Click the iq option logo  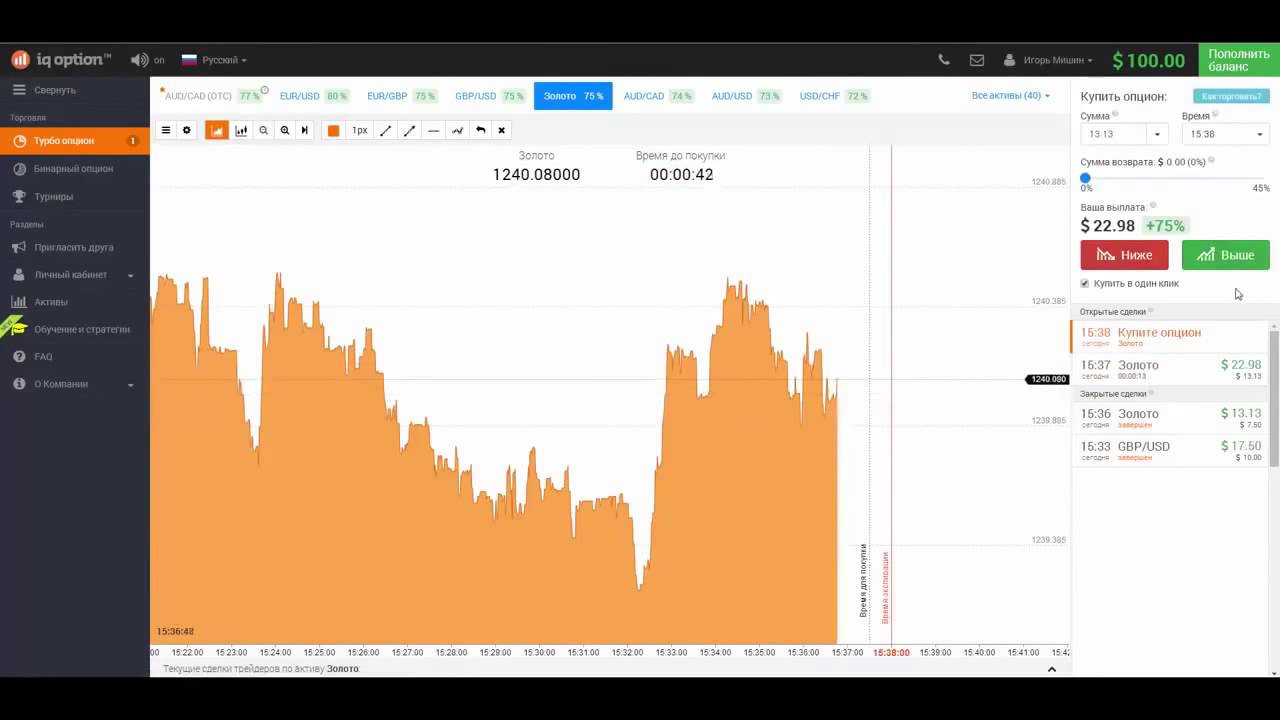click(x=61, y=59)
